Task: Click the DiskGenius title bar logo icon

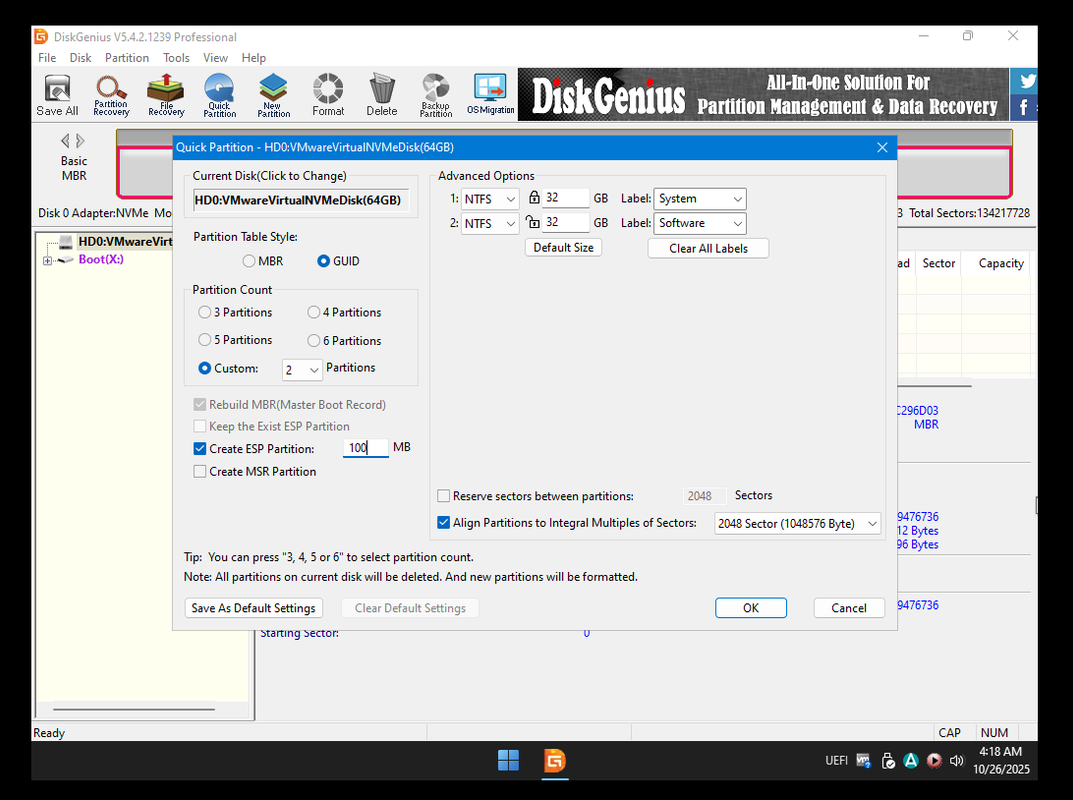Action: pyautogui.click(x=42, y=36)
